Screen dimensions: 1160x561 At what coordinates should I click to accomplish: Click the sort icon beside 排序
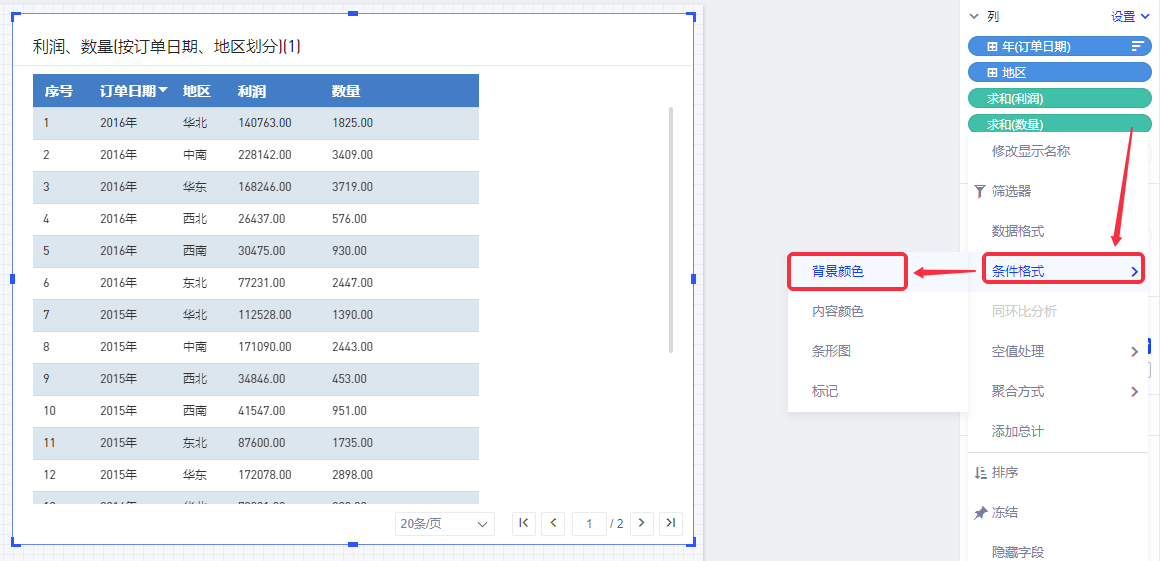coord(980,472)
